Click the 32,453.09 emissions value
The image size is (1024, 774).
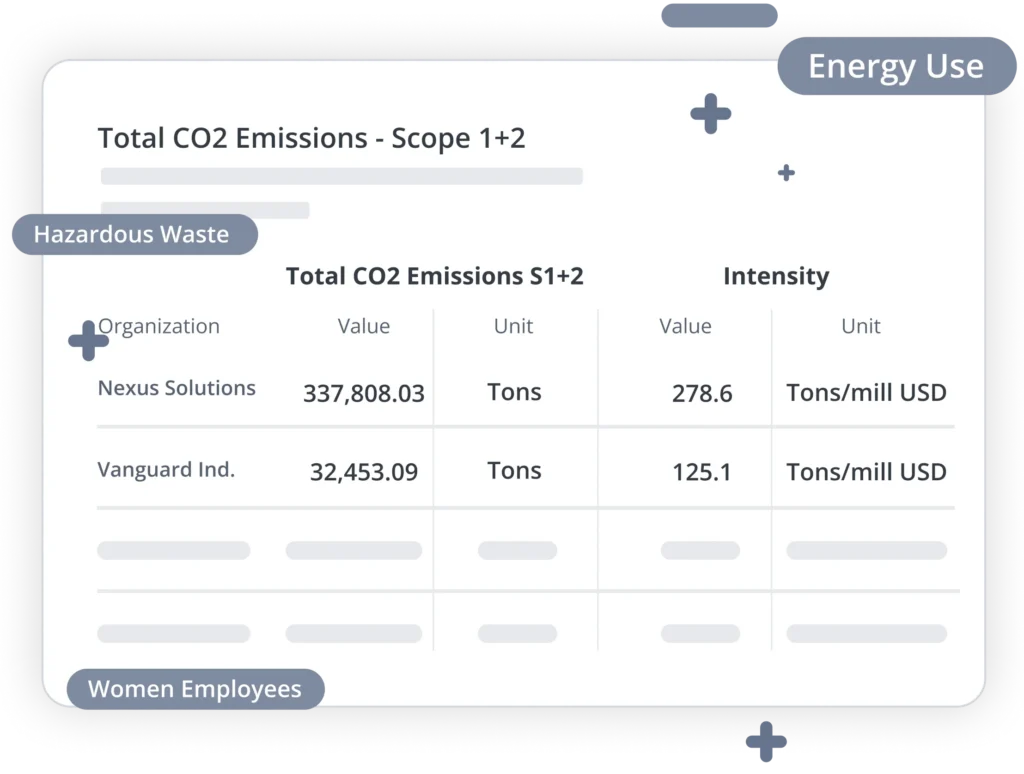(364, 472)
